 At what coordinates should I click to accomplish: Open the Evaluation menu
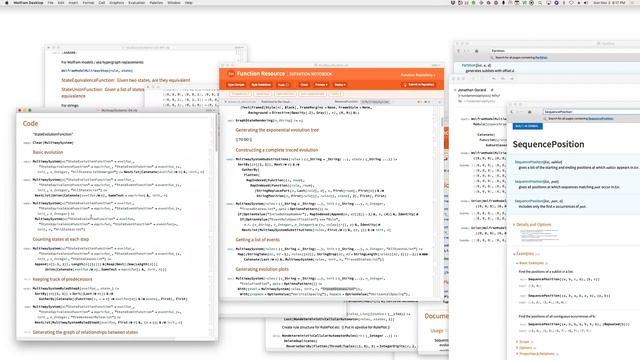click(x=137, y=3)
